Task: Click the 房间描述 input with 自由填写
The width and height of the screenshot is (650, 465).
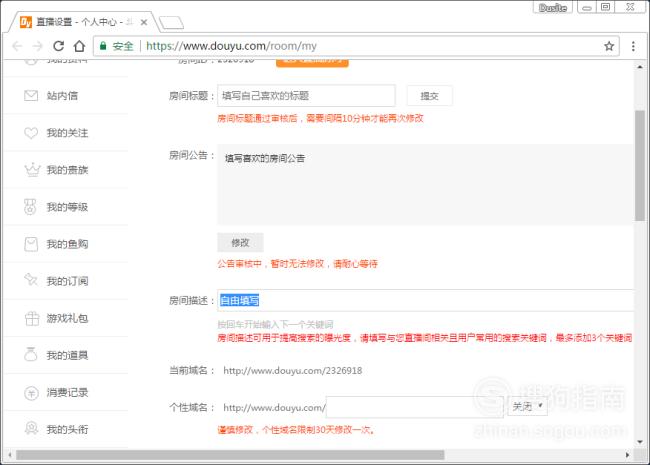Action: coord(425,300)
